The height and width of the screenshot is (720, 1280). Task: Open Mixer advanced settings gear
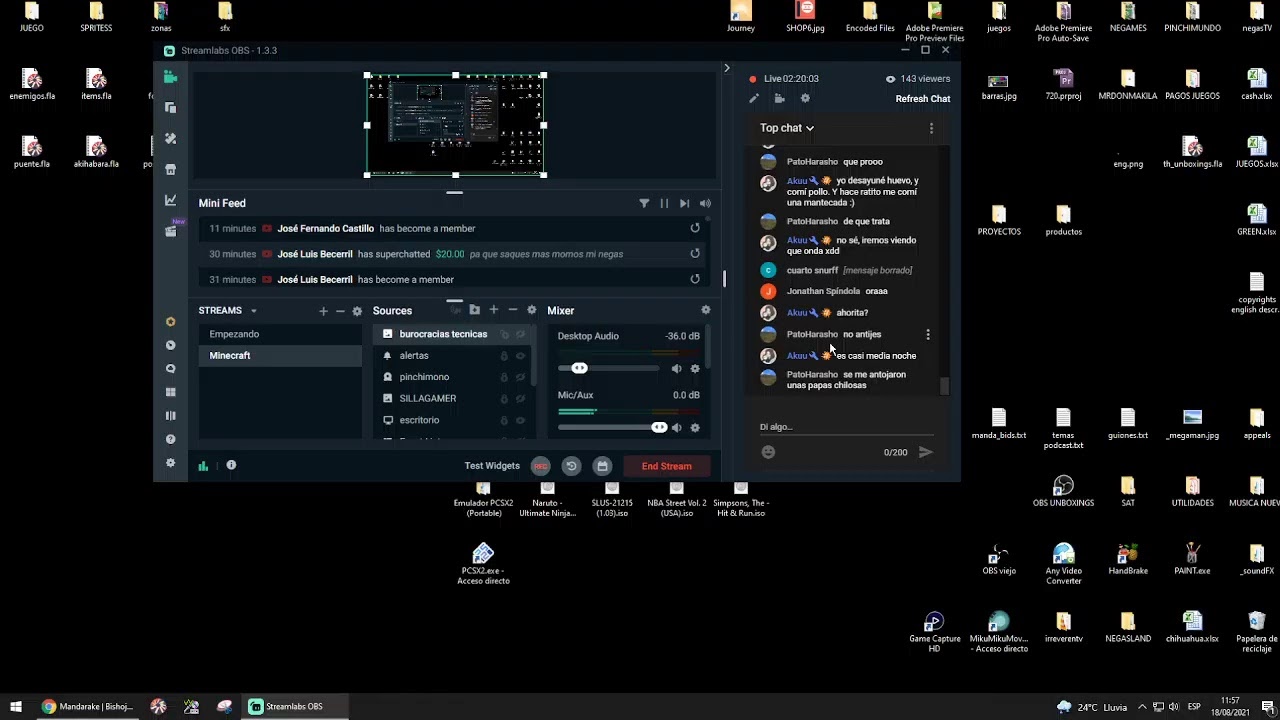(x=706, y=310)
